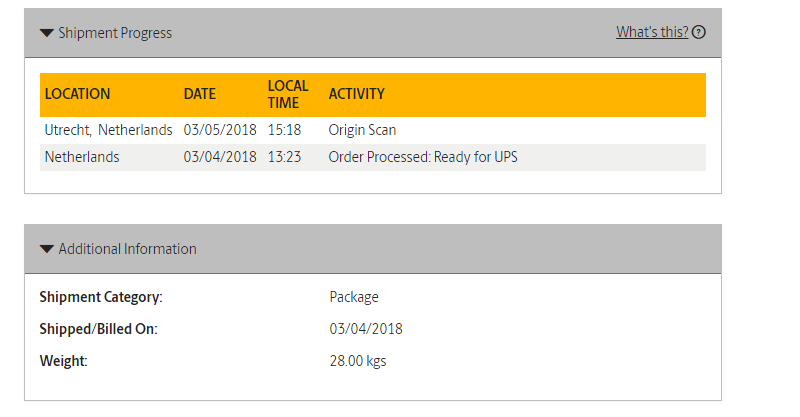Click the DATE column header
The width and height of the screenshot is (800, 417).
(199, 94)
